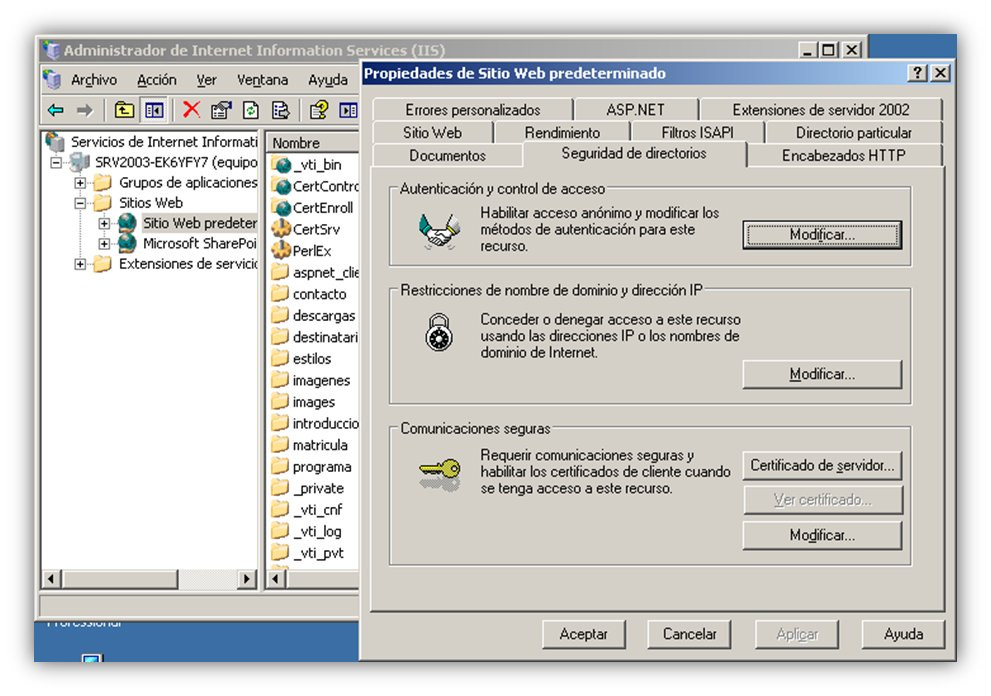Click the CertEnroll globe icon
Viewport: 991px width, 696px height.
[282, 208]
